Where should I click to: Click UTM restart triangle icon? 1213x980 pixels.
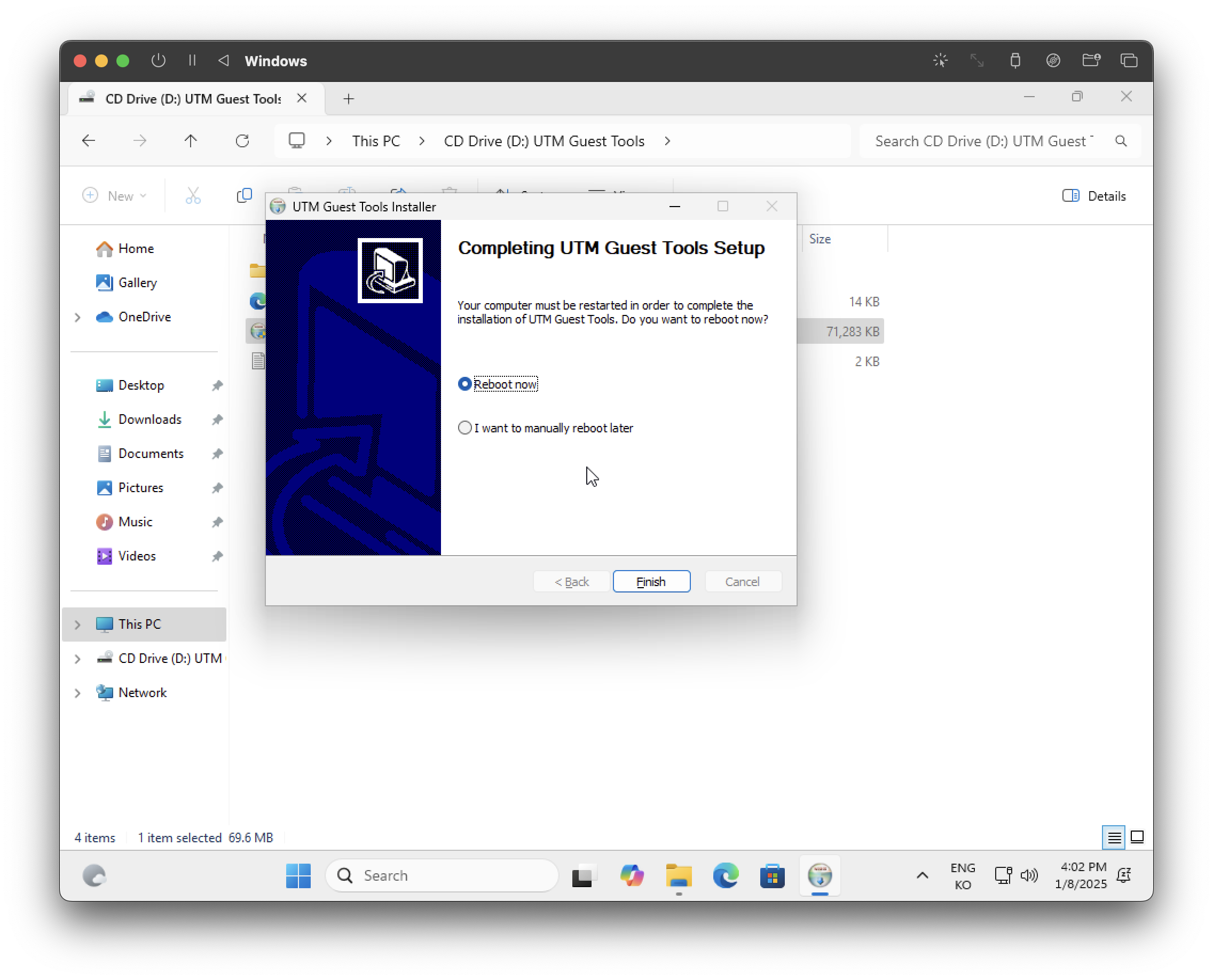click(x=224, y=60)
